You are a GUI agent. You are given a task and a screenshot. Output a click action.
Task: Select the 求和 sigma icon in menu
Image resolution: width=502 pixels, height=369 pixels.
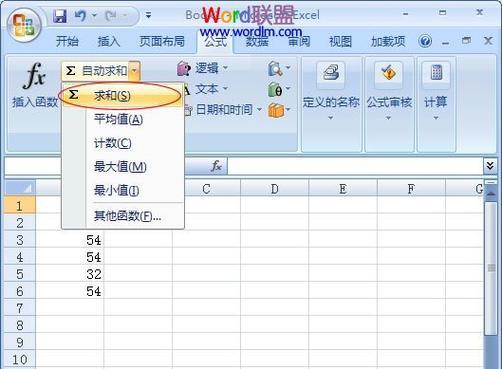point(73,95)
